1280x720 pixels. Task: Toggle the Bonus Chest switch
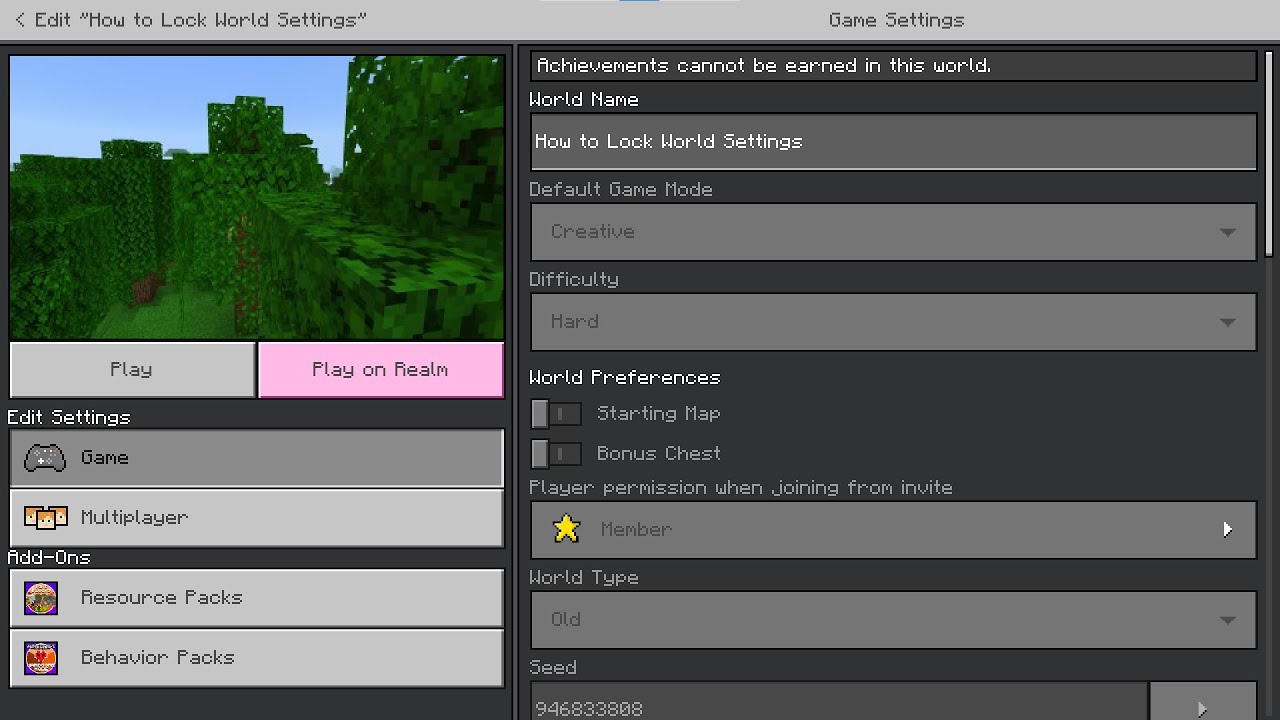(556, 454)
